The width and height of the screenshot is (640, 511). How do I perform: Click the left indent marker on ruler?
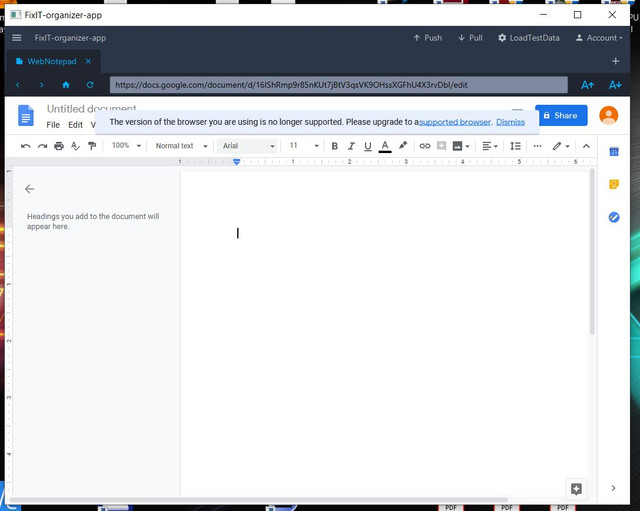pyautogui.click(x=236, y=162)
